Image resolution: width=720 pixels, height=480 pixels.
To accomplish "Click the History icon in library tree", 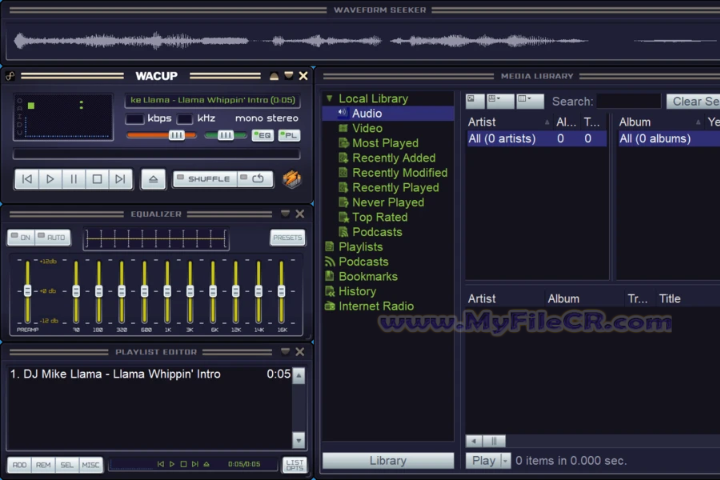I will point(329,291).
